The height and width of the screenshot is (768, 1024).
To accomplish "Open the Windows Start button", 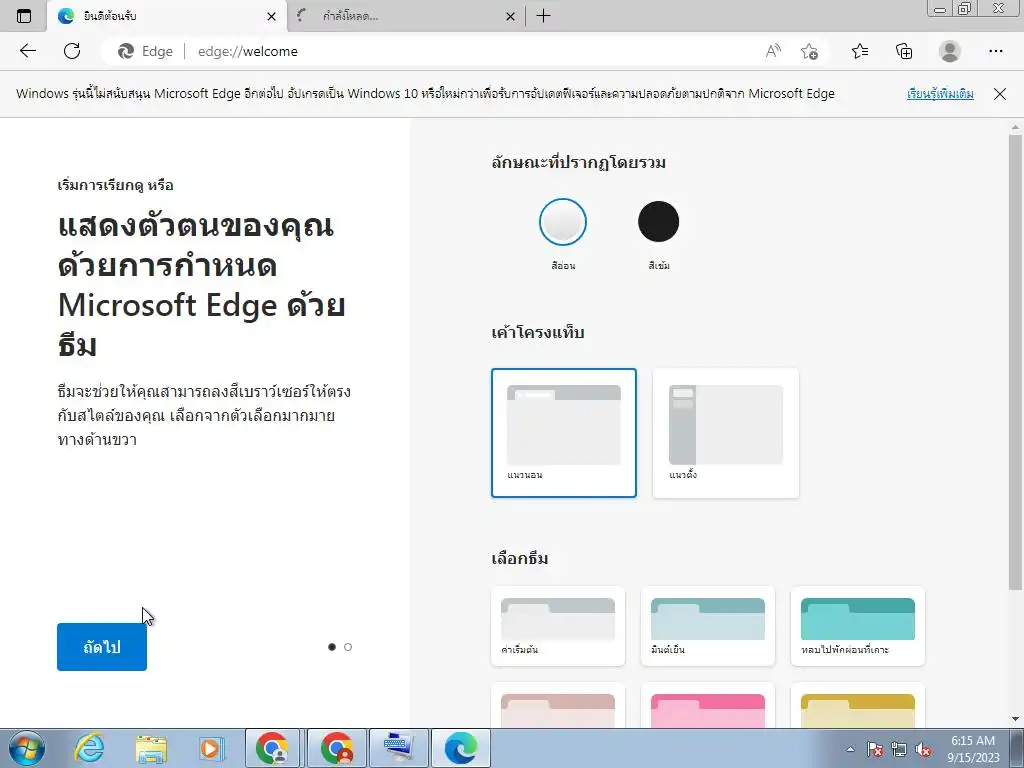I will 27,748.
